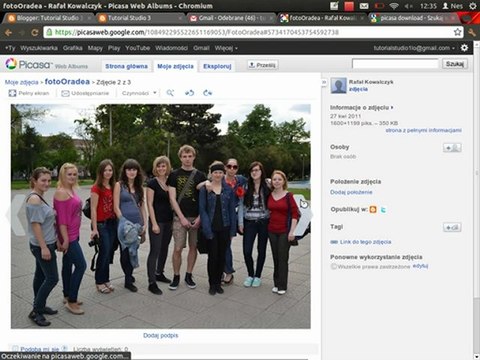Image resolution: width=480 pixels, height=360 pixels.
Task: Open zdjęcia link under Rafał Kowalczyk
Action: click(358, 89)
